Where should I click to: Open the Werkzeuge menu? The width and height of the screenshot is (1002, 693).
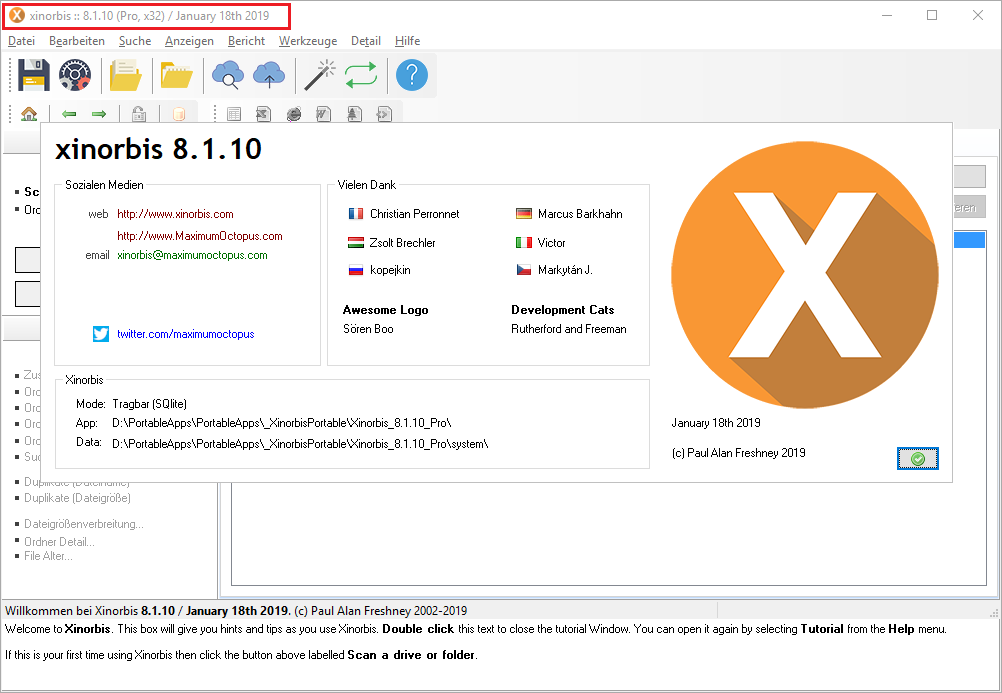coord(308,41)
